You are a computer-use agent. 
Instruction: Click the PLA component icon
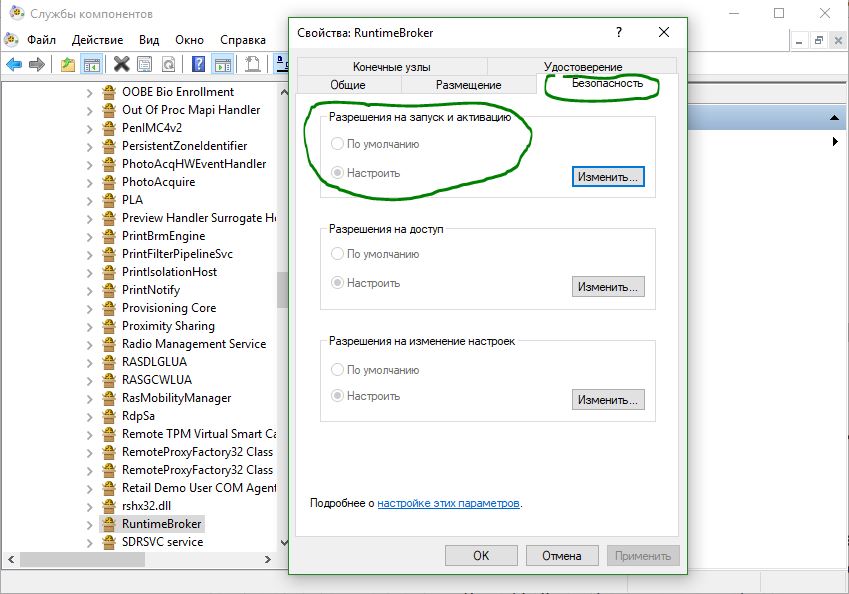[109, 200]
